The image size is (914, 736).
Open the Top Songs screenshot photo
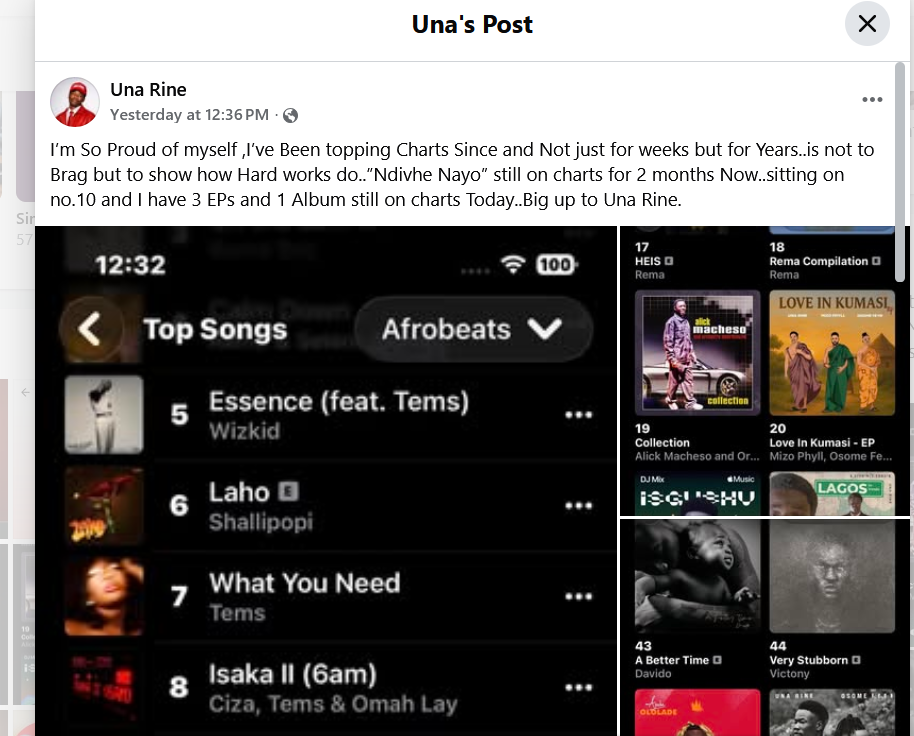(326, 481)
